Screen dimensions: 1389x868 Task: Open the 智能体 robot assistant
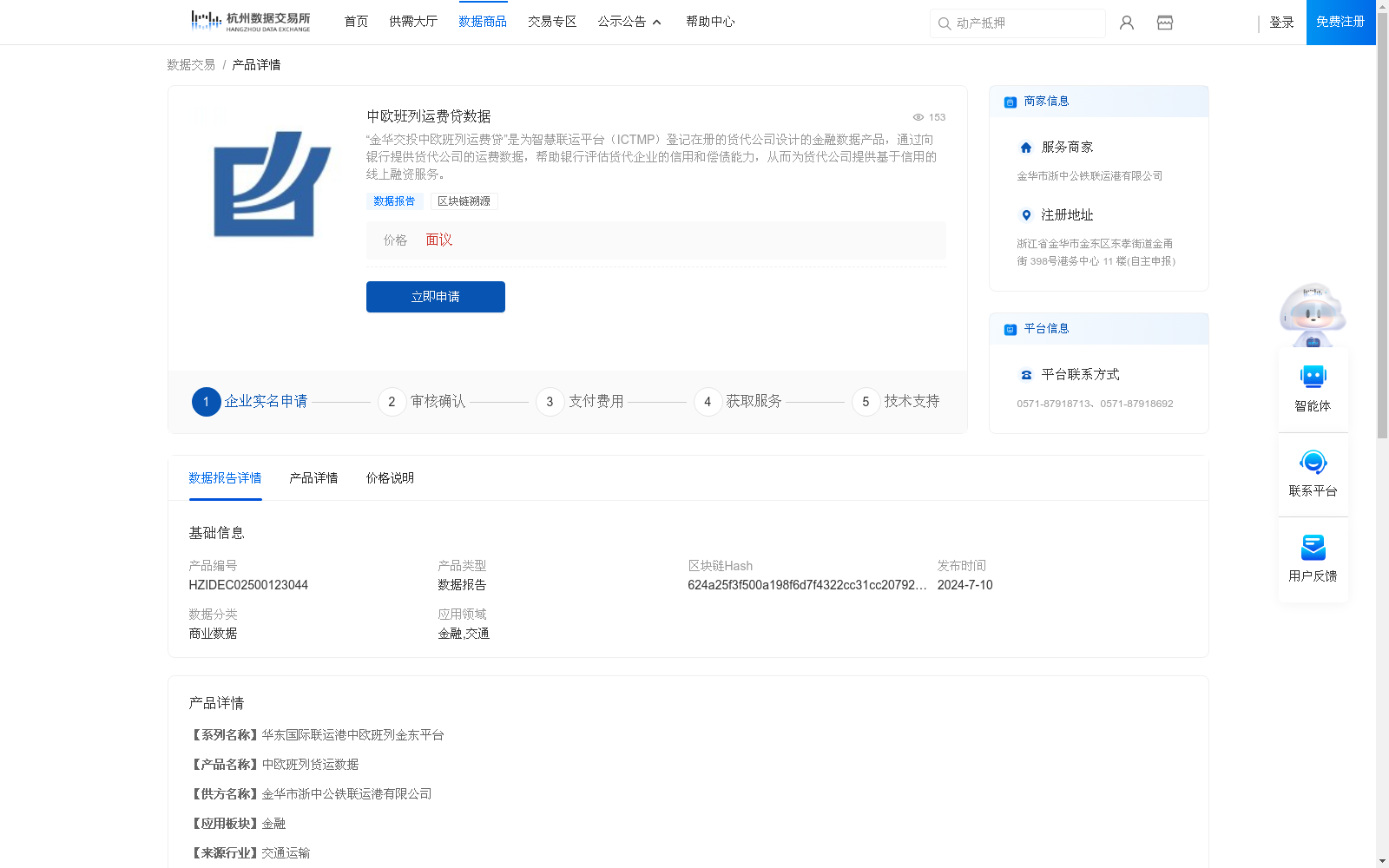(x=1313, y=388)
